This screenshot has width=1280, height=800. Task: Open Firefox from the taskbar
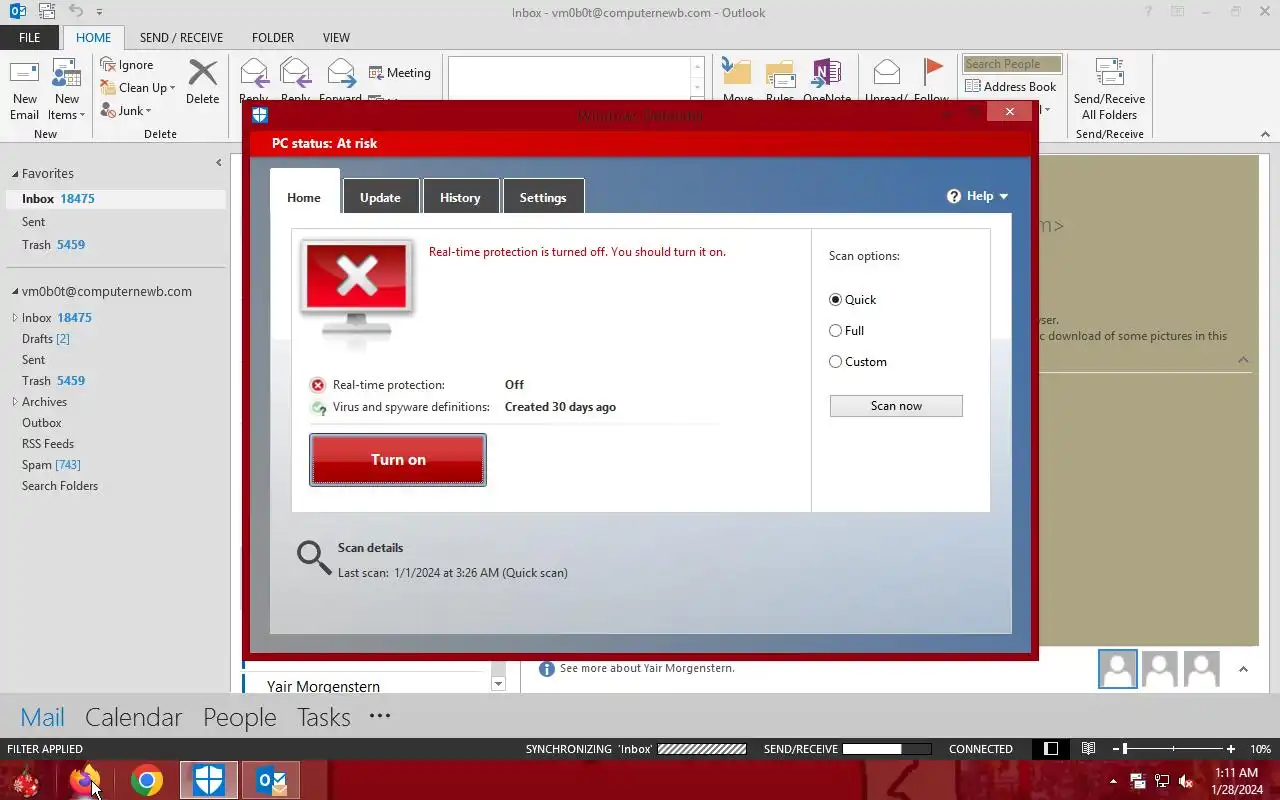[84, 780]
